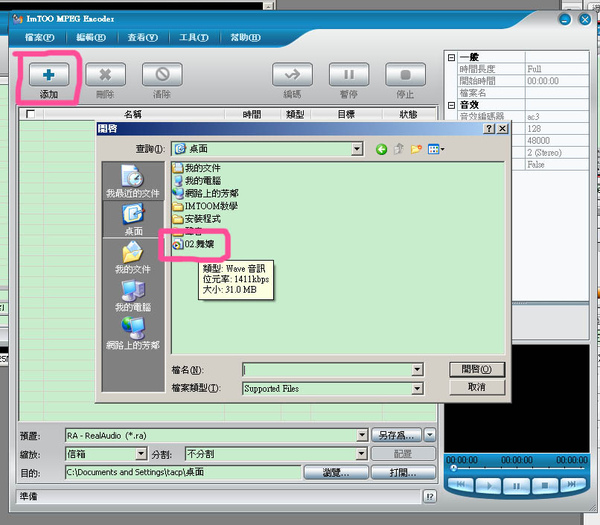Image resolution: width=600 pixels, height=525 pixels.
Task: Open the 檔案(F) menu
Action: coord(39,38)
